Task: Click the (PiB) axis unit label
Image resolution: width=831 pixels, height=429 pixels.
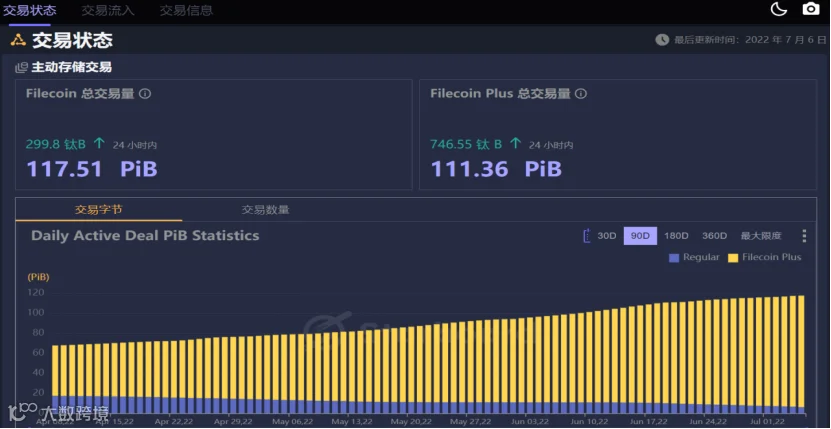Action: click(x=39, y=277)
